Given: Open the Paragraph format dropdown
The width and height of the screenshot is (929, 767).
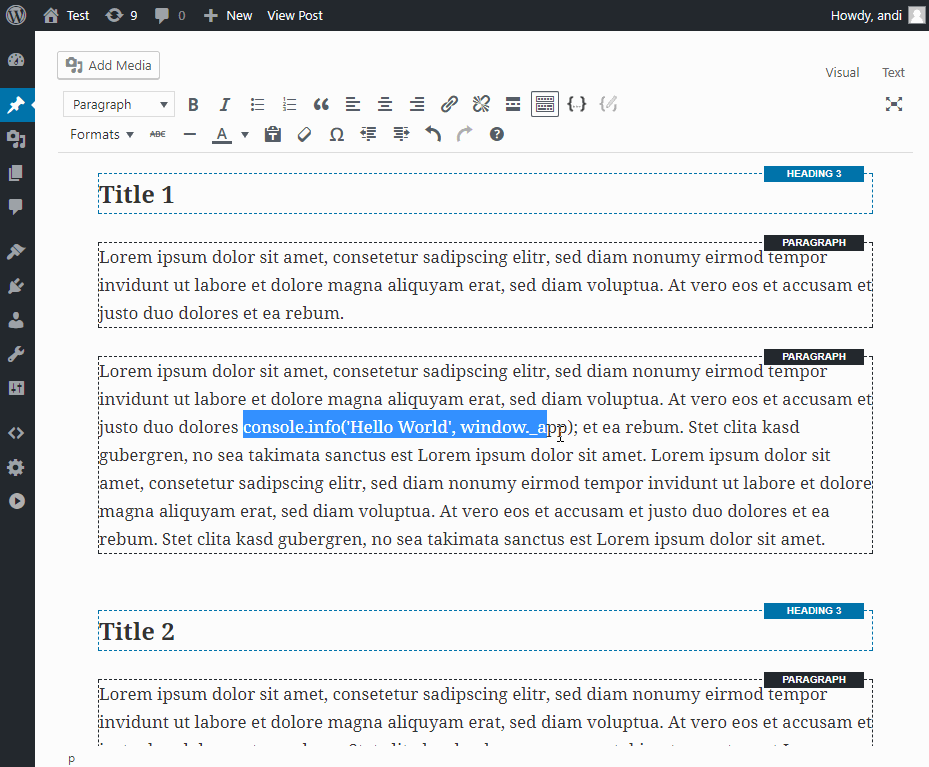Looking at the screenshot, I should point(119,105).
